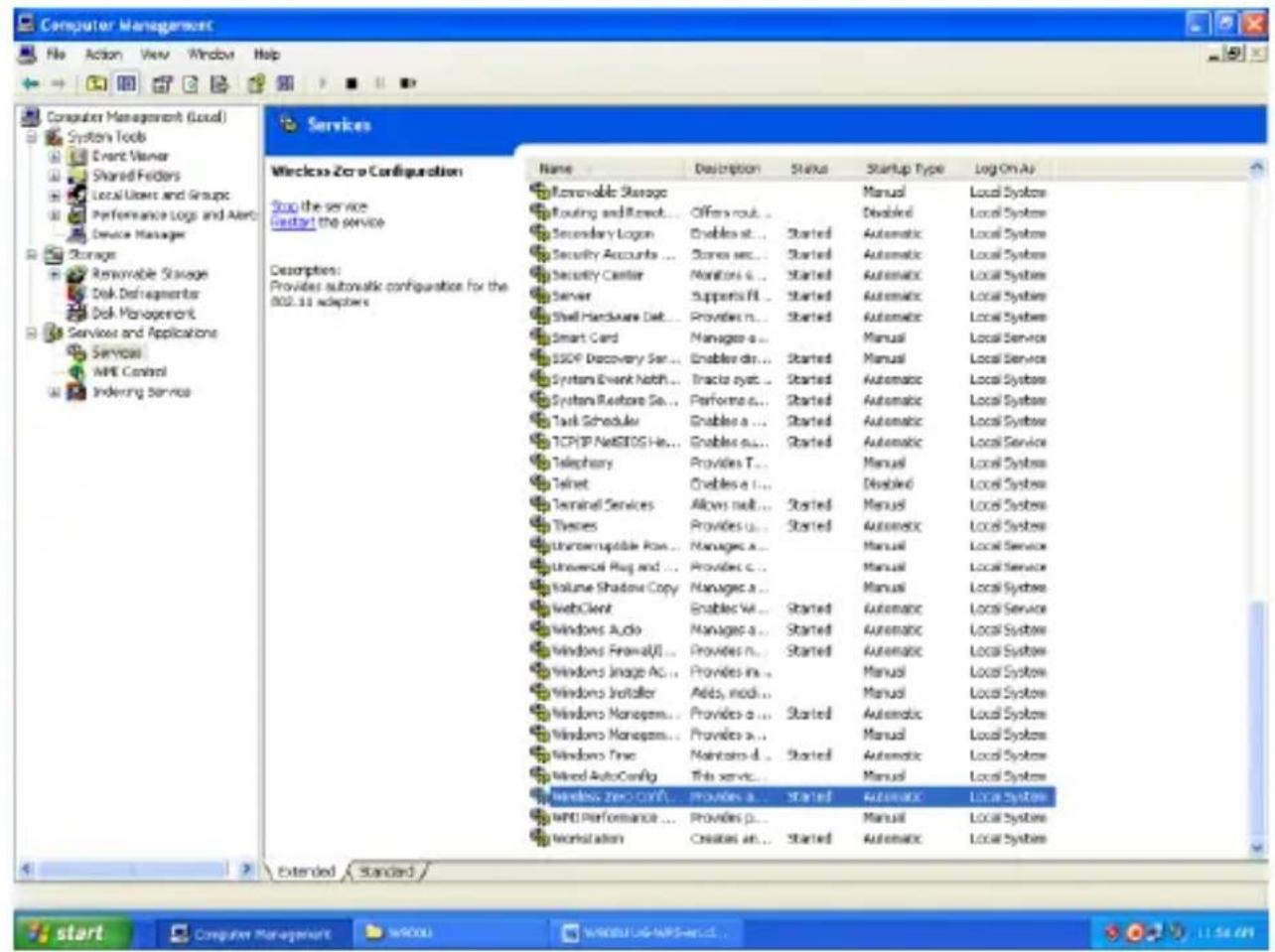This screenshot has width=1275, height=952.
Task: Open the Help menu
Action: coord(266,55)
